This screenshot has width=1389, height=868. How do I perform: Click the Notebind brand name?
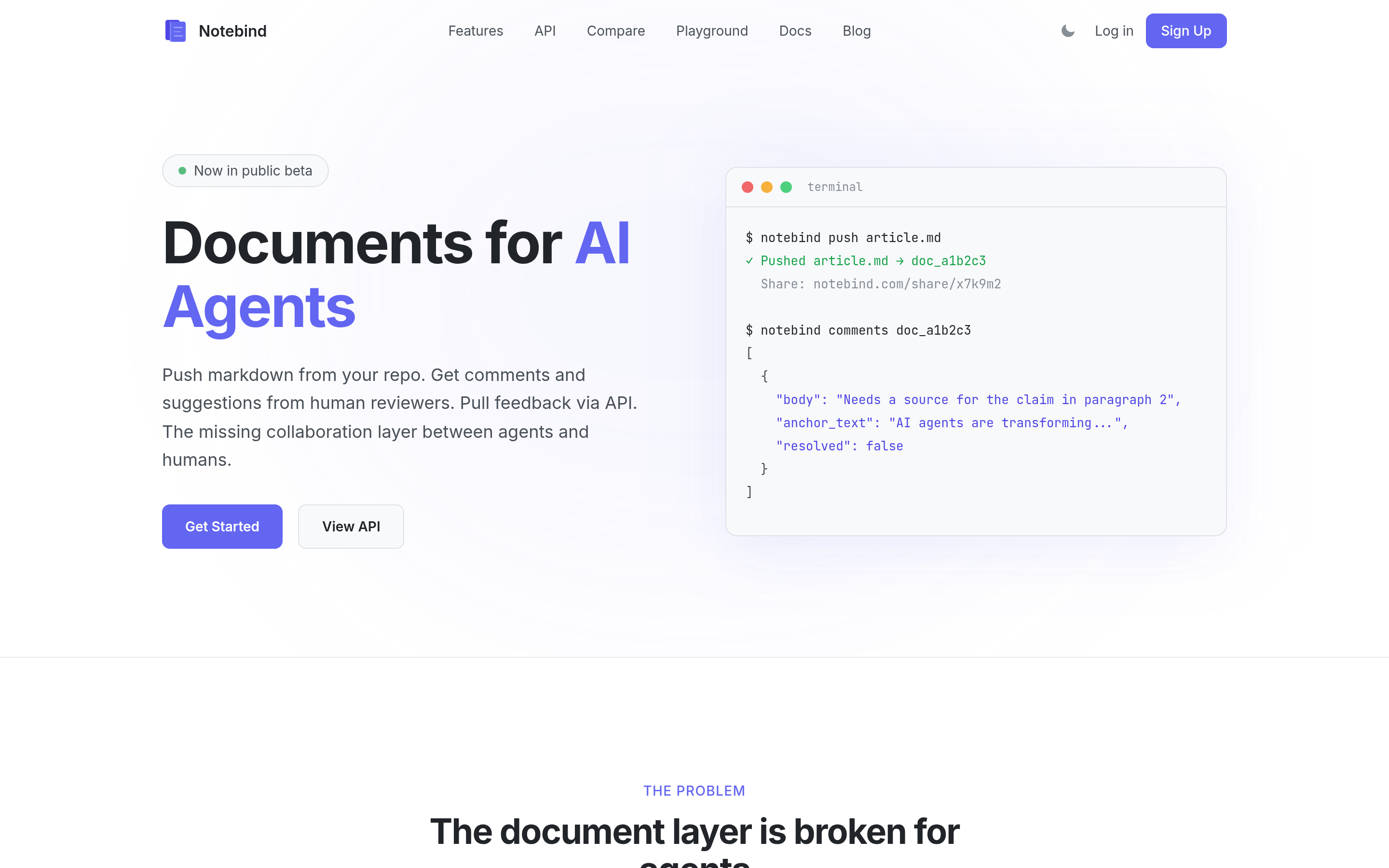click(232, 31)
